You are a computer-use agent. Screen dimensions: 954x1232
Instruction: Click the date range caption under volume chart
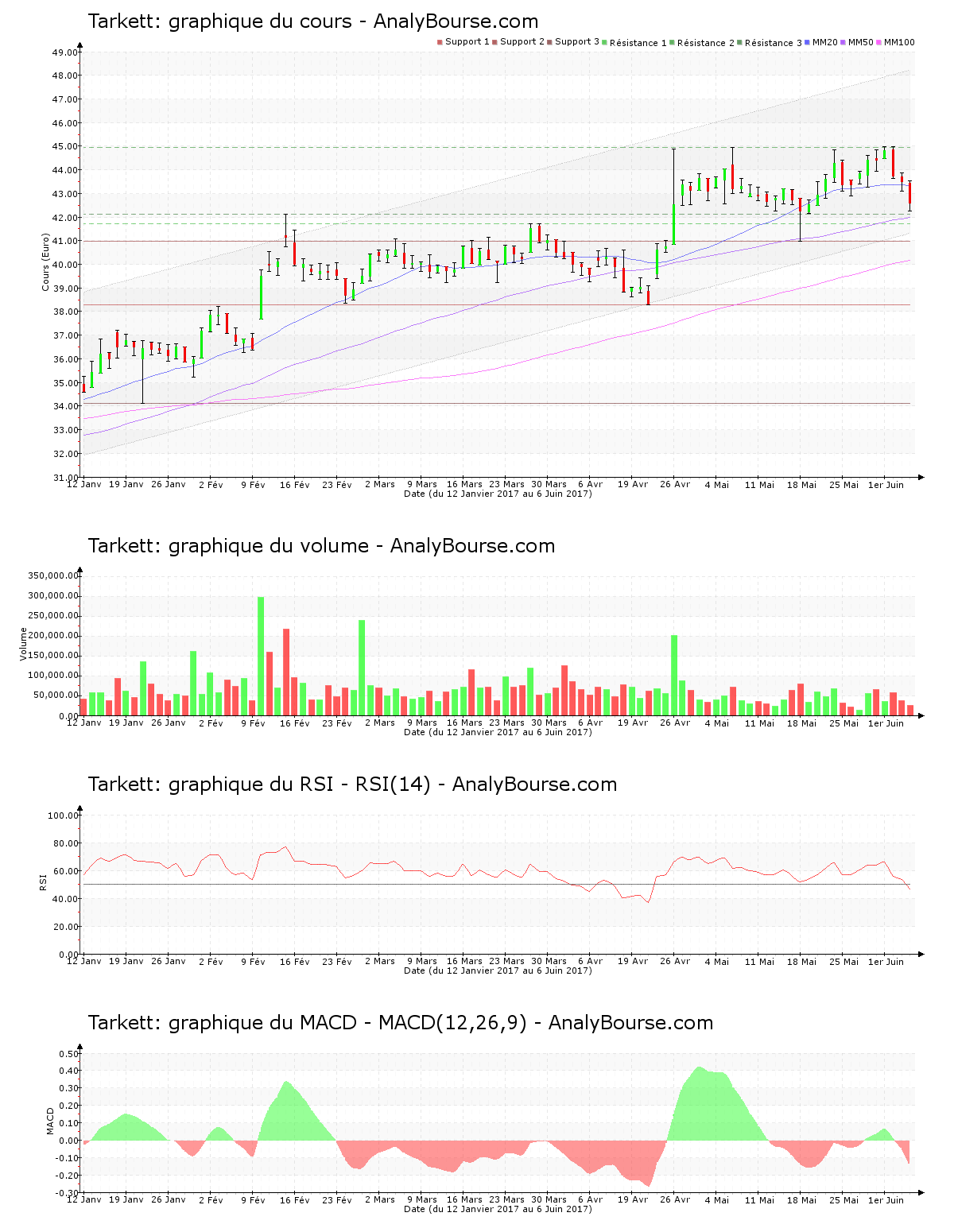tap(498, 732)
